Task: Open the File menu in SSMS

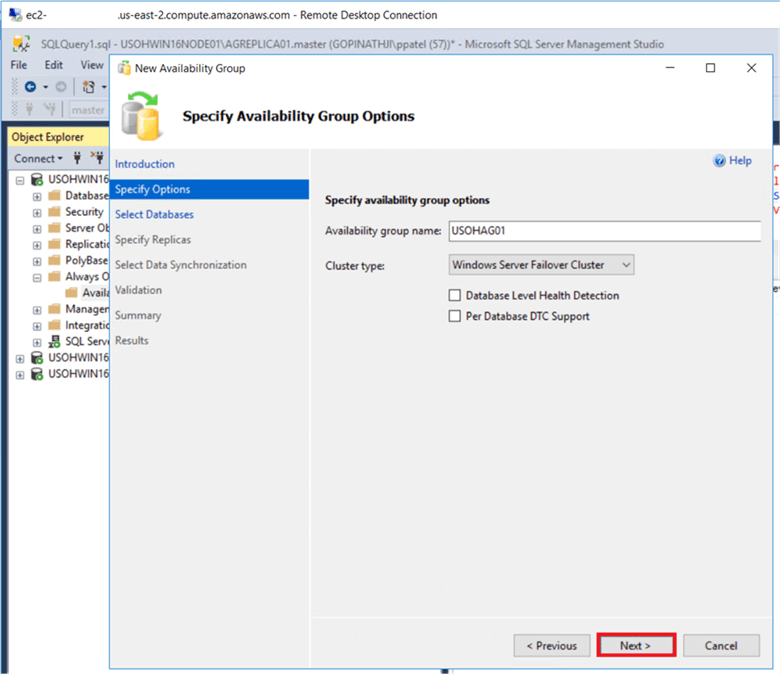Action: [x=19, y=65]
